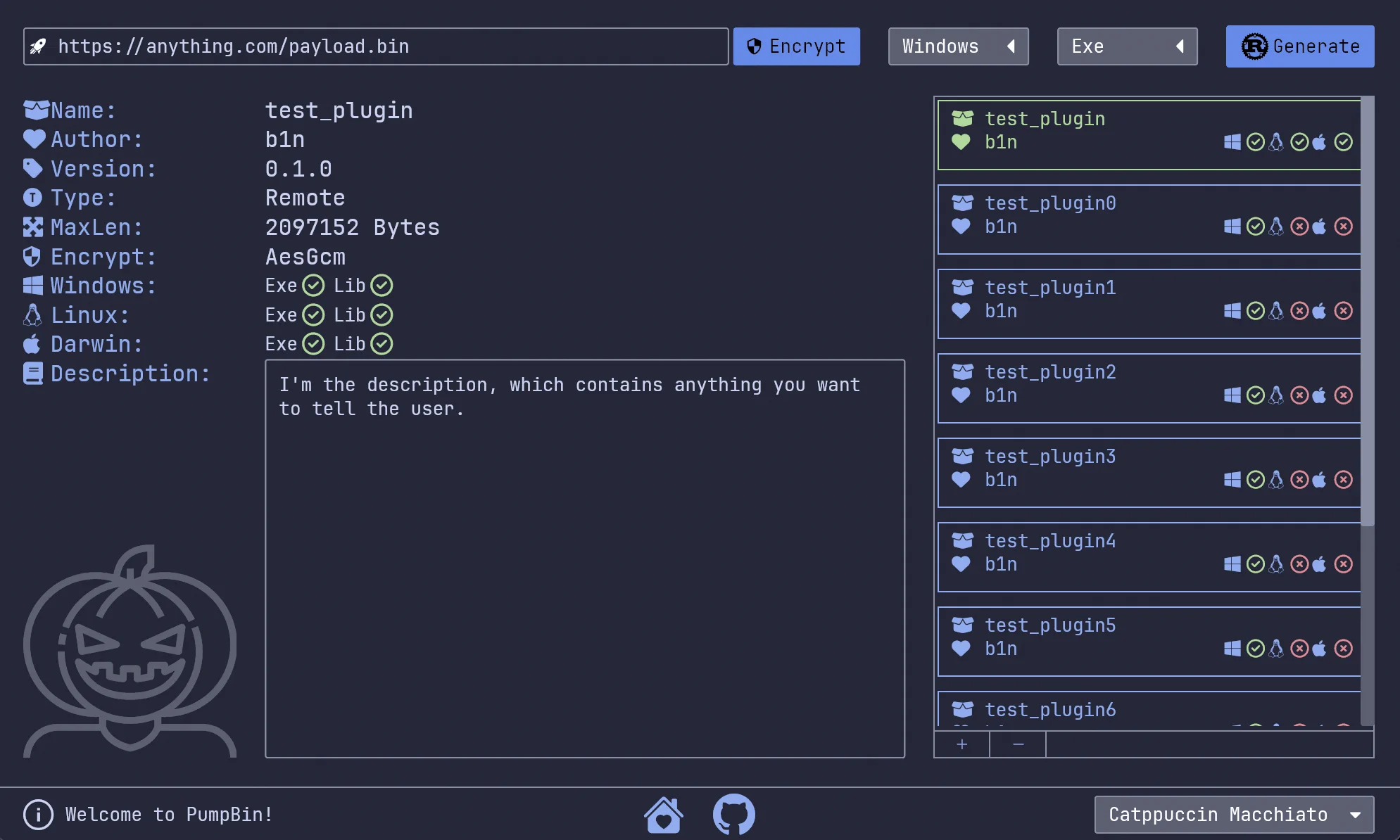This screenshot has width=1400, height=840.
Task: Click the Welcome to PumpBin! status message
Action: coord(169,815)
